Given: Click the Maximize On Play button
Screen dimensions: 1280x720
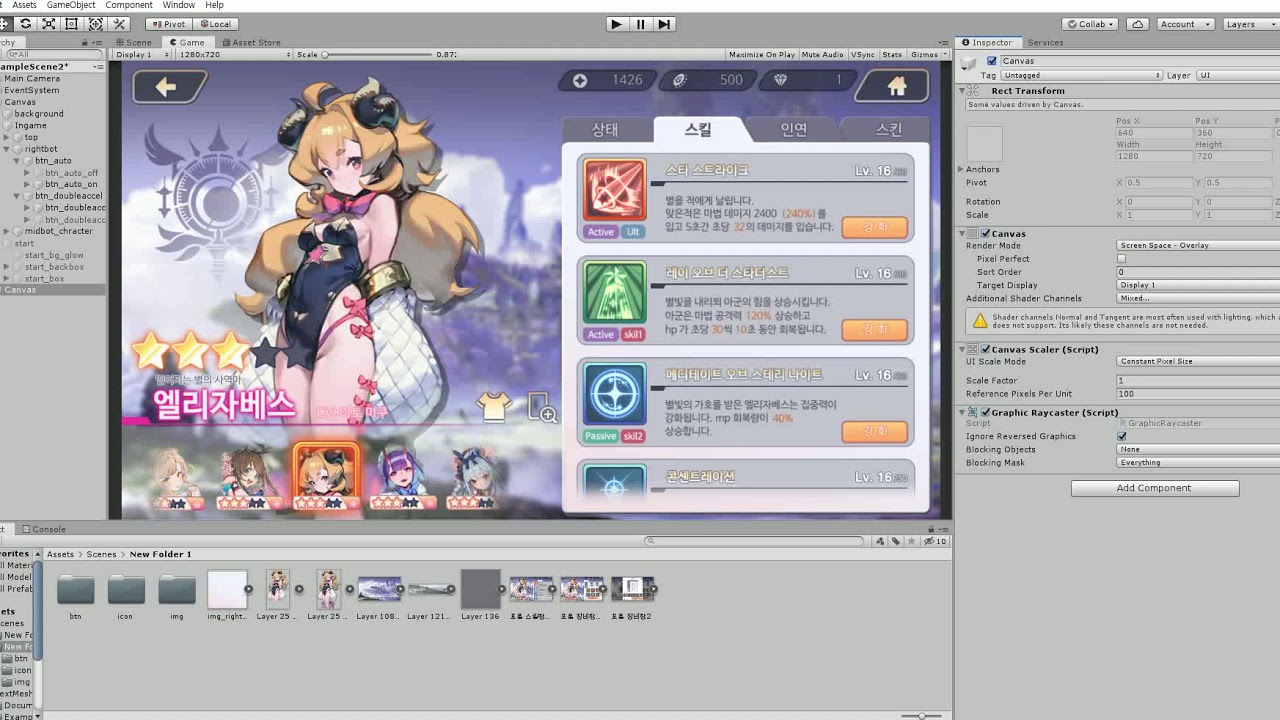Looking at the screenshot, I should pyautogui.click(x=762, y=55).
